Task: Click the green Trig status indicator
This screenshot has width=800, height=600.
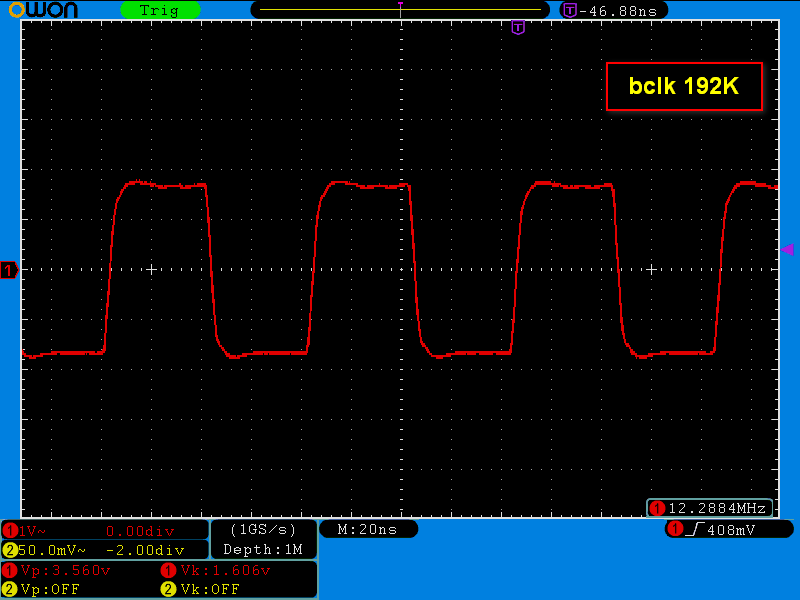Action: 160,10
